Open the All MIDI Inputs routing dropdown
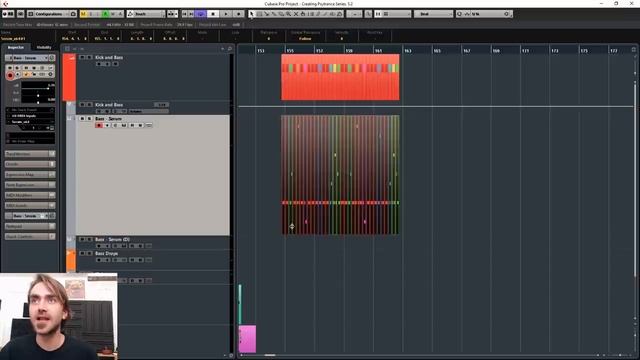The width and height of the screenshot is (640, 360). point(30,116)
